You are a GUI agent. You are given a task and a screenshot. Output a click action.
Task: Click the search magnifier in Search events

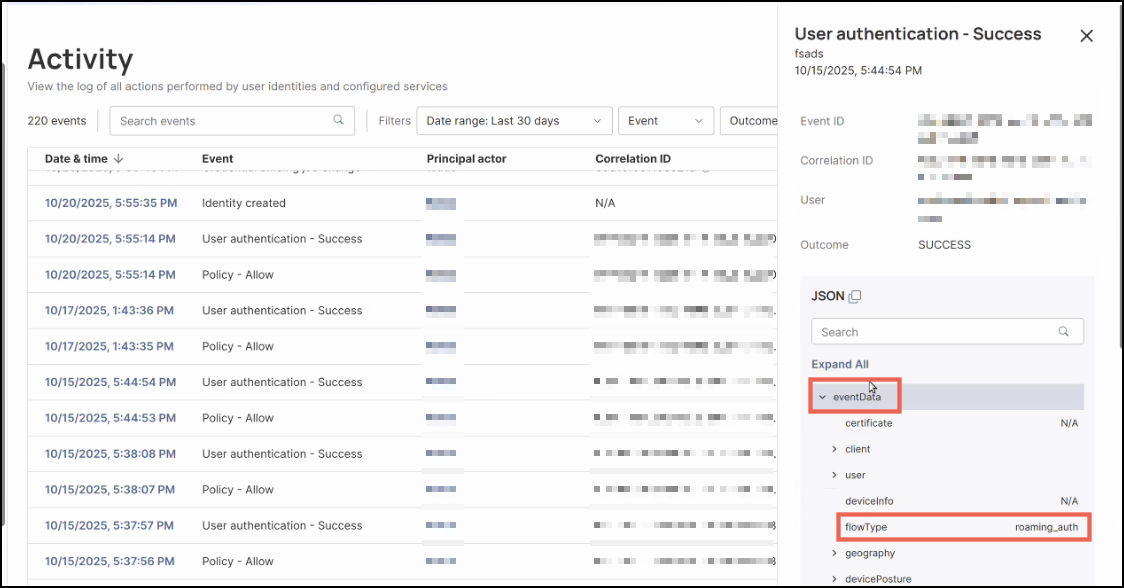tap(338, 120)
